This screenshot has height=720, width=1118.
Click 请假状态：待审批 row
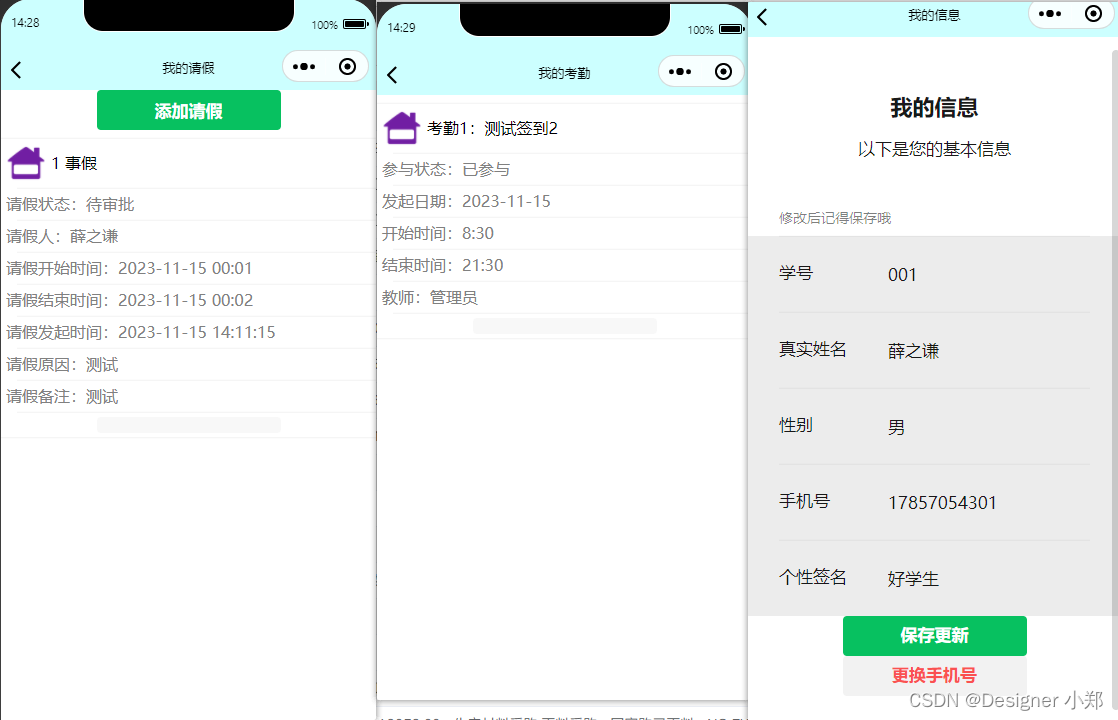point(188,205)
